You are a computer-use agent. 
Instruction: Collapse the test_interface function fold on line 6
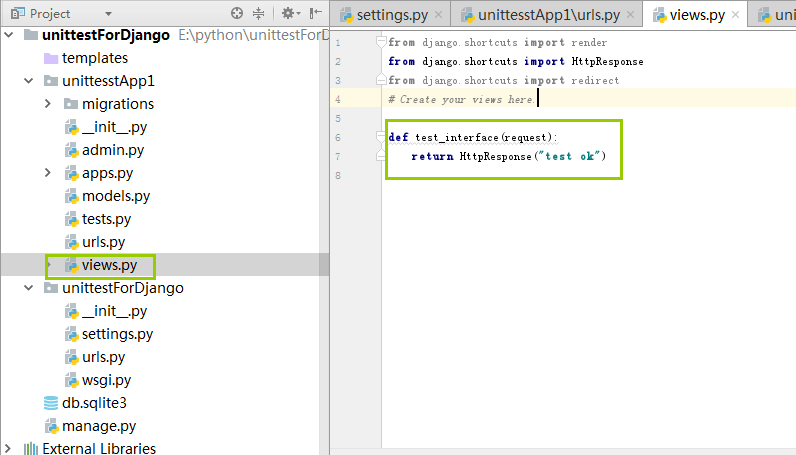(381, 137)
